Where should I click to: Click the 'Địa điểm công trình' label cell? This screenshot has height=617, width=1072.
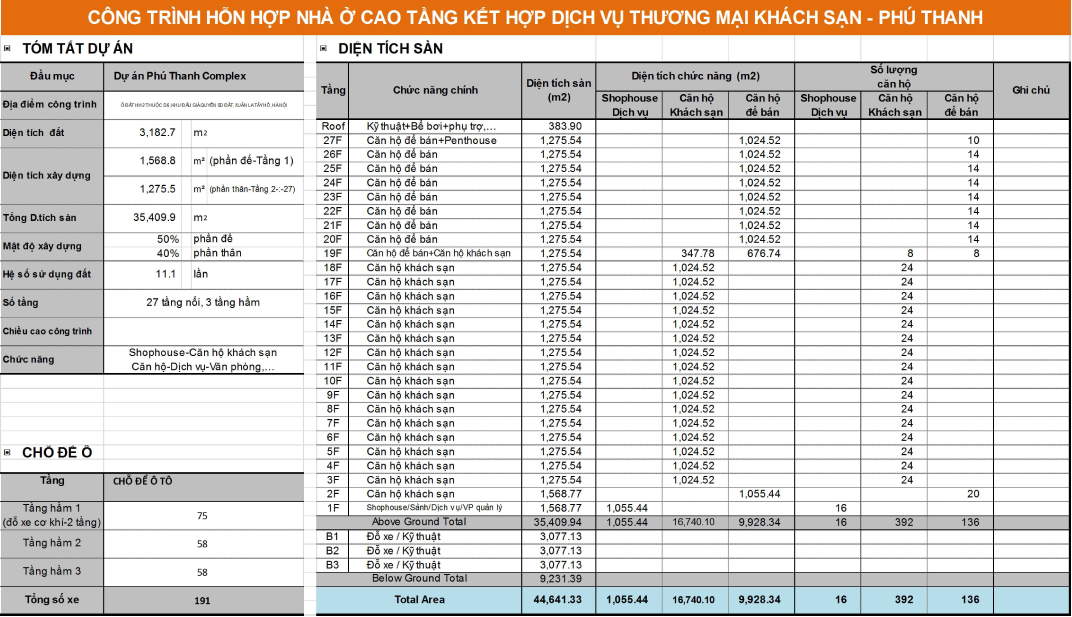pyautogui.click(x=52, y=105)
